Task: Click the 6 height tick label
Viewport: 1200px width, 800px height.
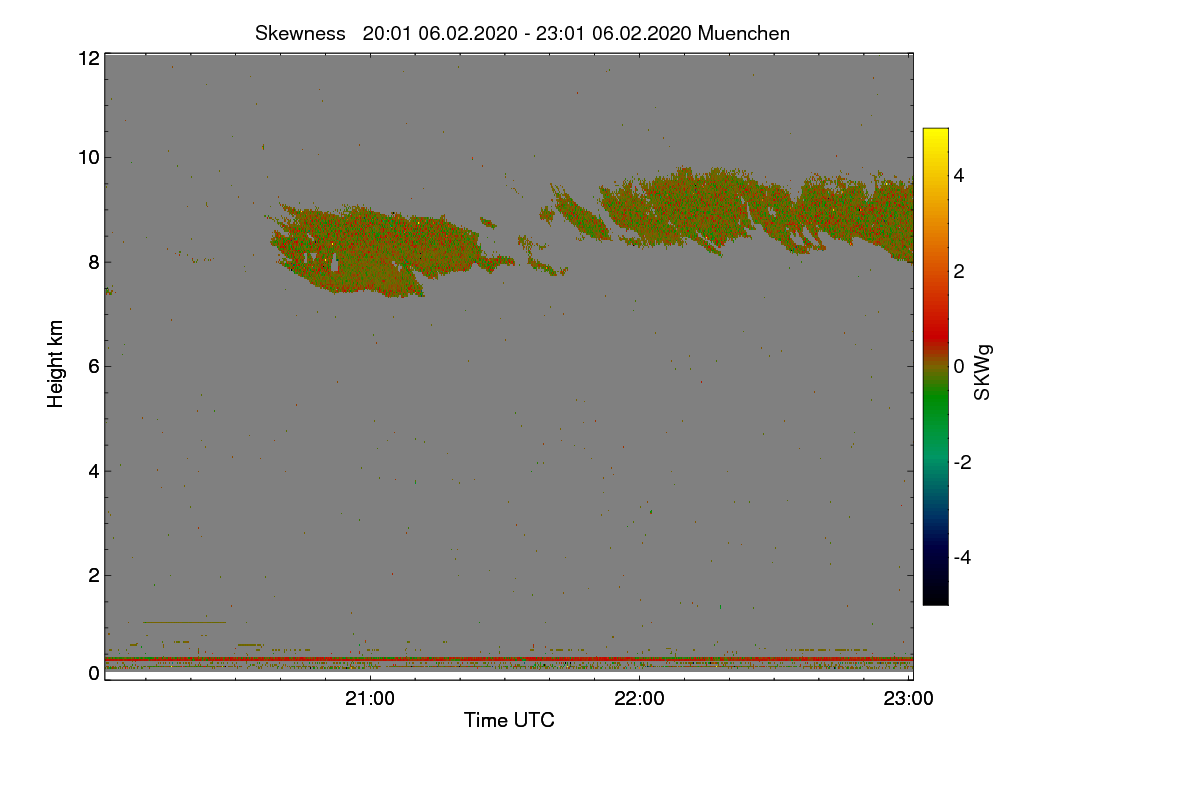Action: 94,366
